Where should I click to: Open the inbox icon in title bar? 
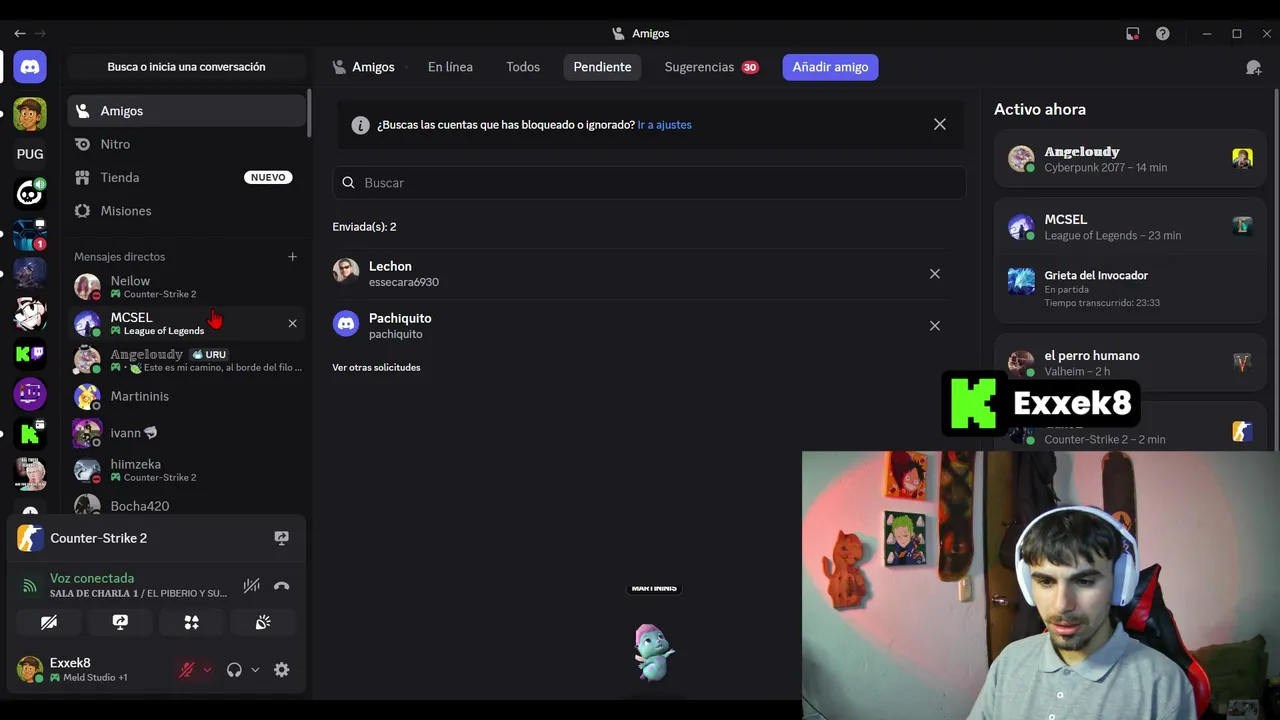(1132, 33)
